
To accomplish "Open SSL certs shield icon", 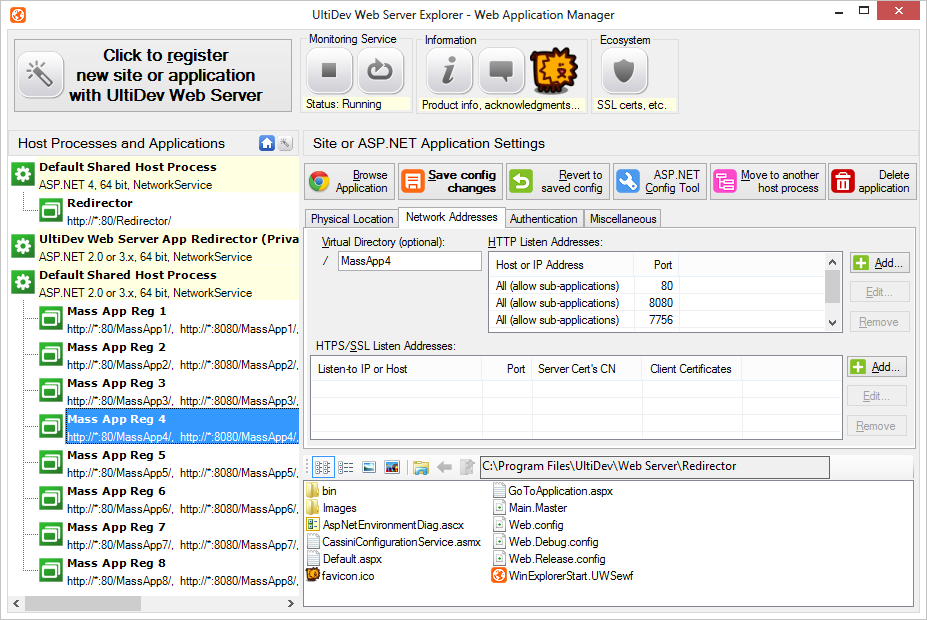I will pos(624,71).
